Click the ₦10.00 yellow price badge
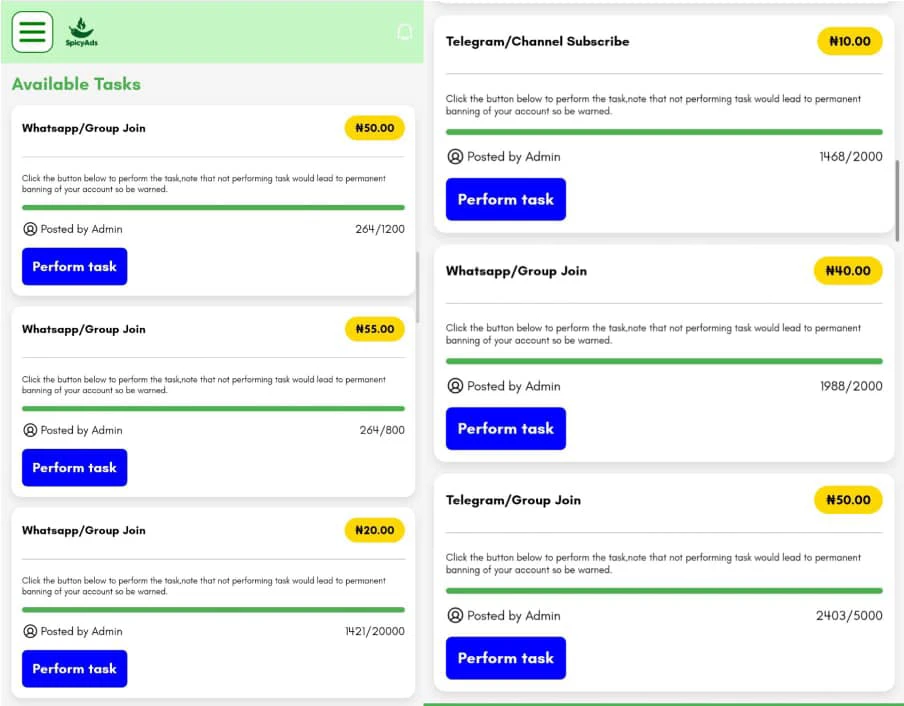The image size is (904, 706). click(x=849, y=42)
